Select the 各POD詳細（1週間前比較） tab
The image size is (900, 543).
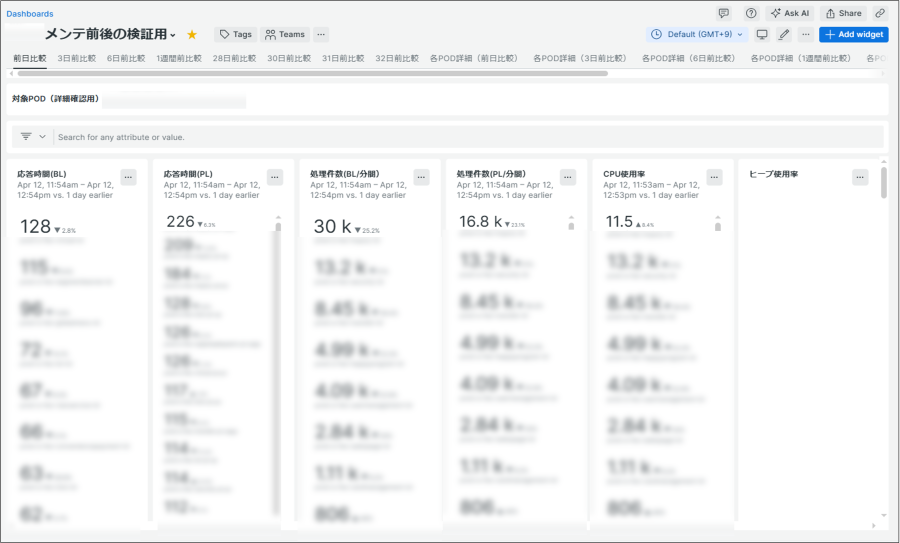pos(803,59)
